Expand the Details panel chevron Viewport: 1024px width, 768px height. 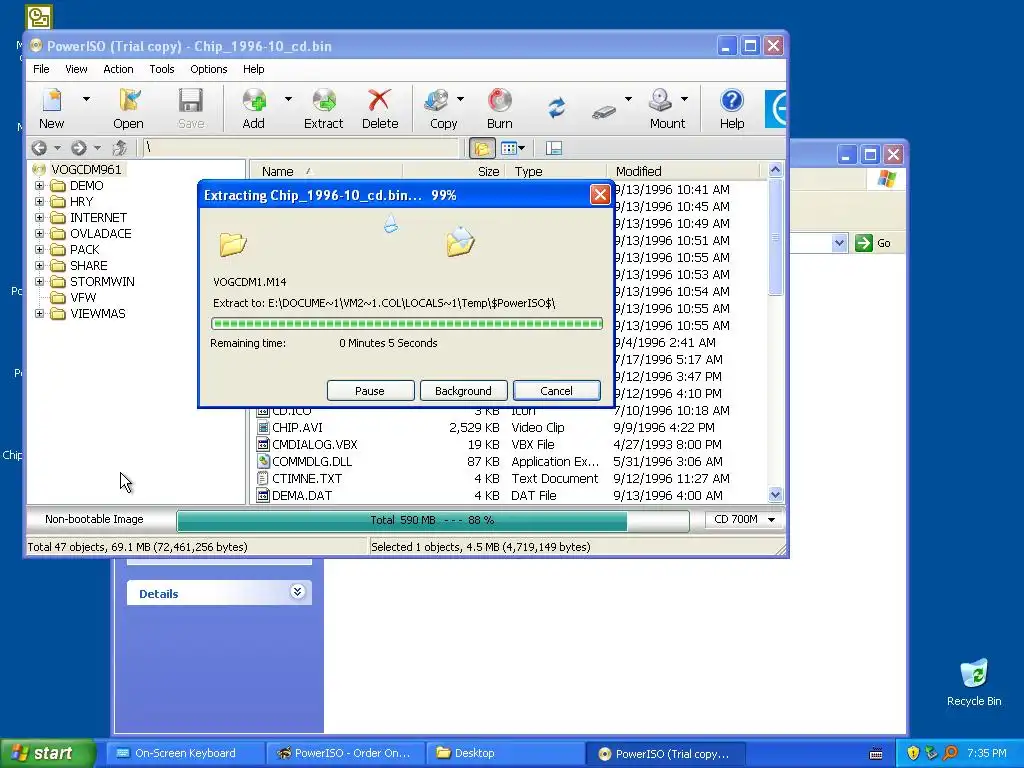coord(297,592)
